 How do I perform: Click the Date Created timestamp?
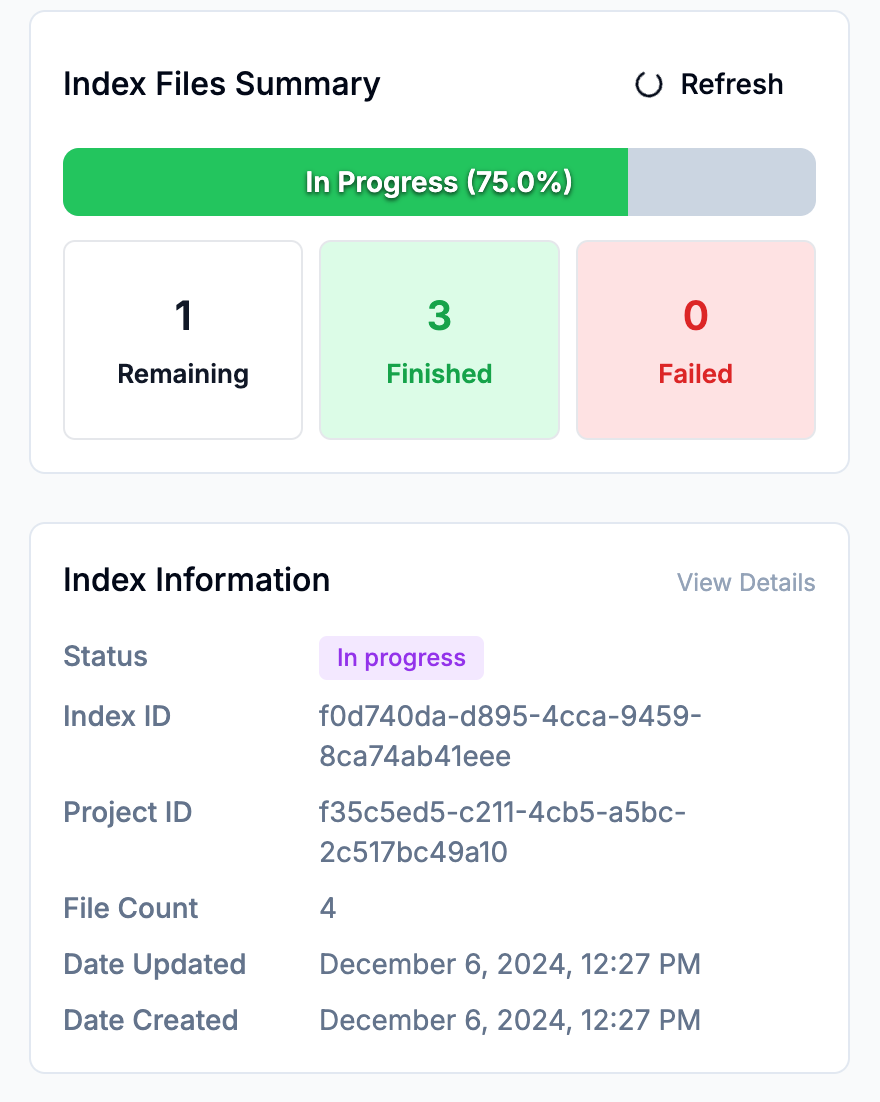click(510, 1020)
